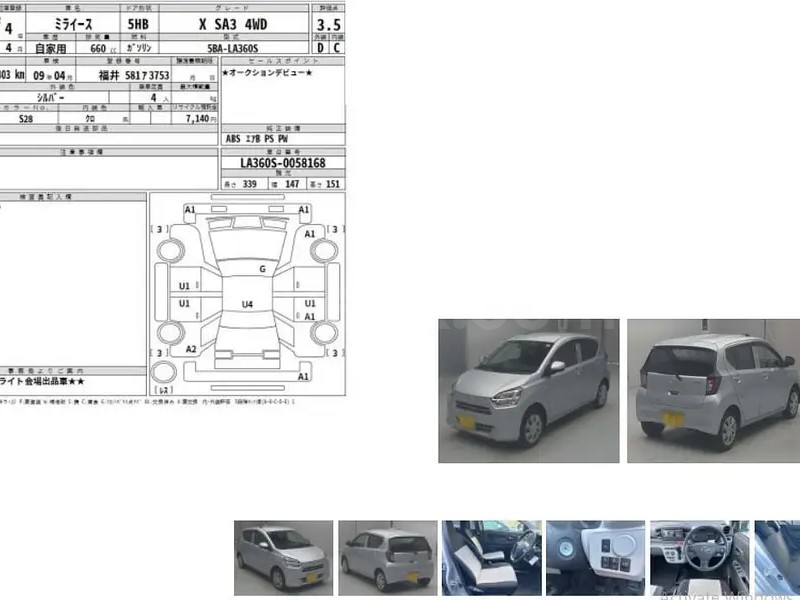800x600 pixels.
Task: Click the A2 scratch mark on diagram
Action: (191, 349)
